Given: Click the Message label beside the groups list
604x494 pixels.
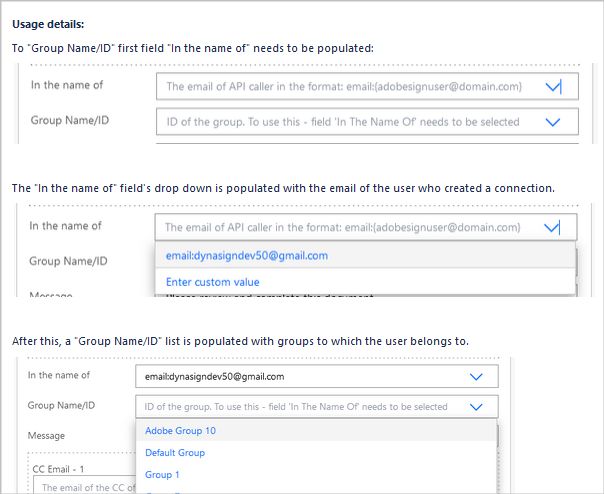Looking at the screenshot, I should click(46, 436).
